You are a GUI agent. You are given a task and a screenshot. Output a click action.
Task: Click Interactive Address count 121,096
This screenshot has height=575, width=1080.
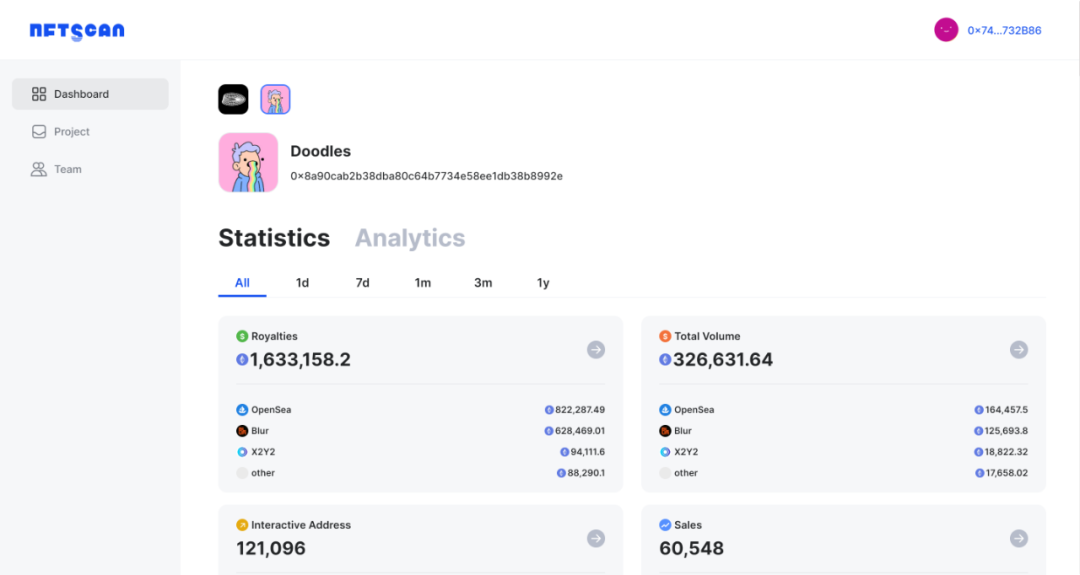tap(271, 548)
